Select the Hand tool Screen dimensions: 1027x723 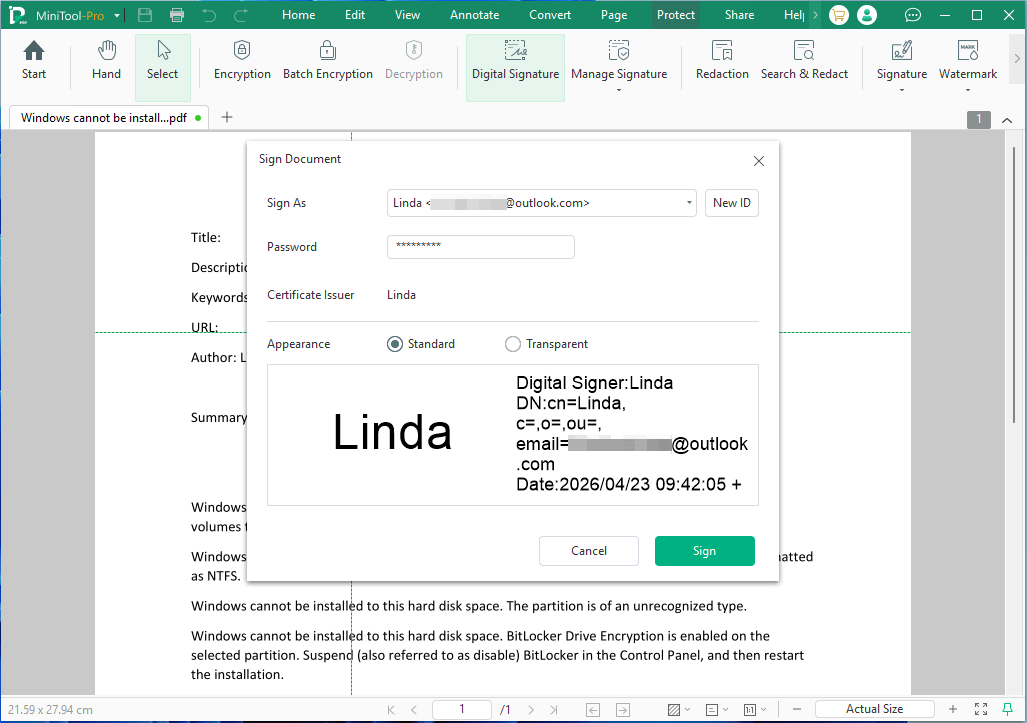[105, 60]
